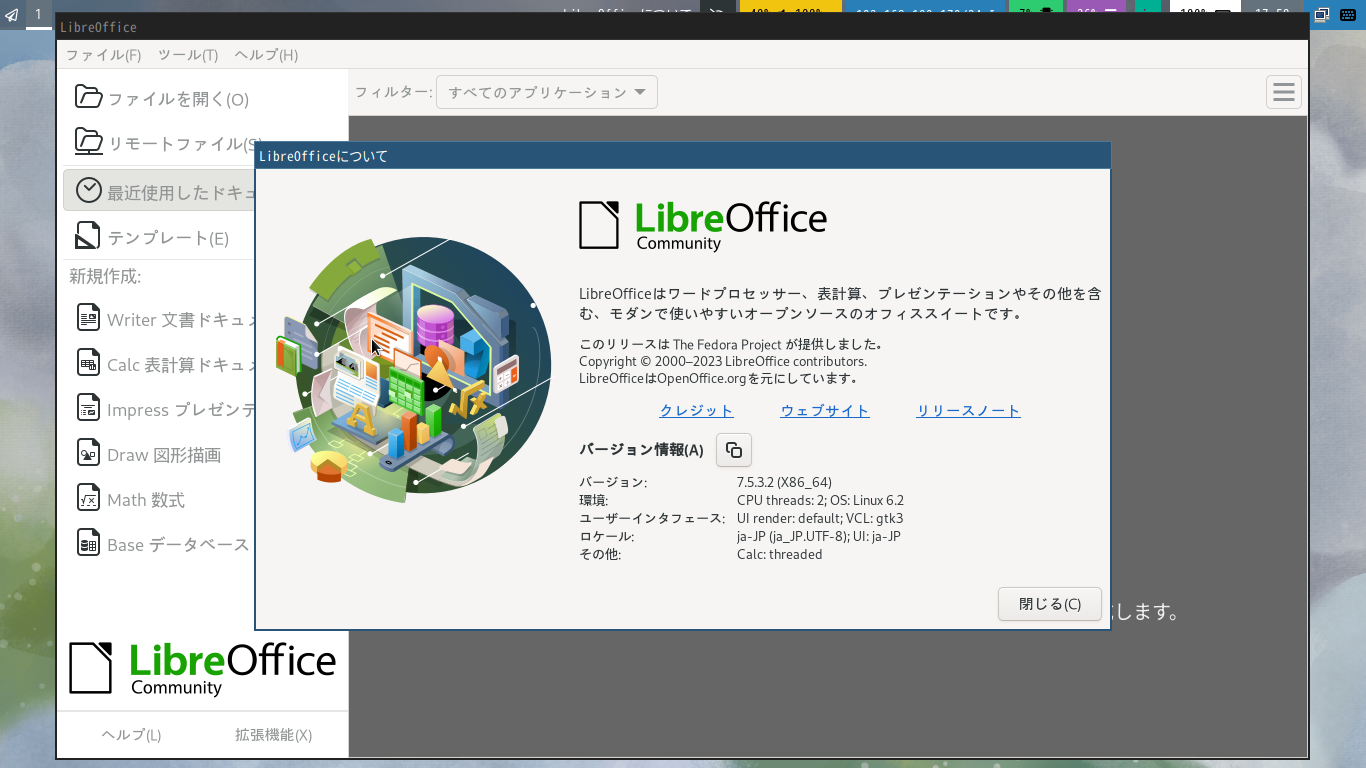The image size is (1366, 768).
Task: Click the 'バージョン情報(A)' heading
Action: click(641, 450)
